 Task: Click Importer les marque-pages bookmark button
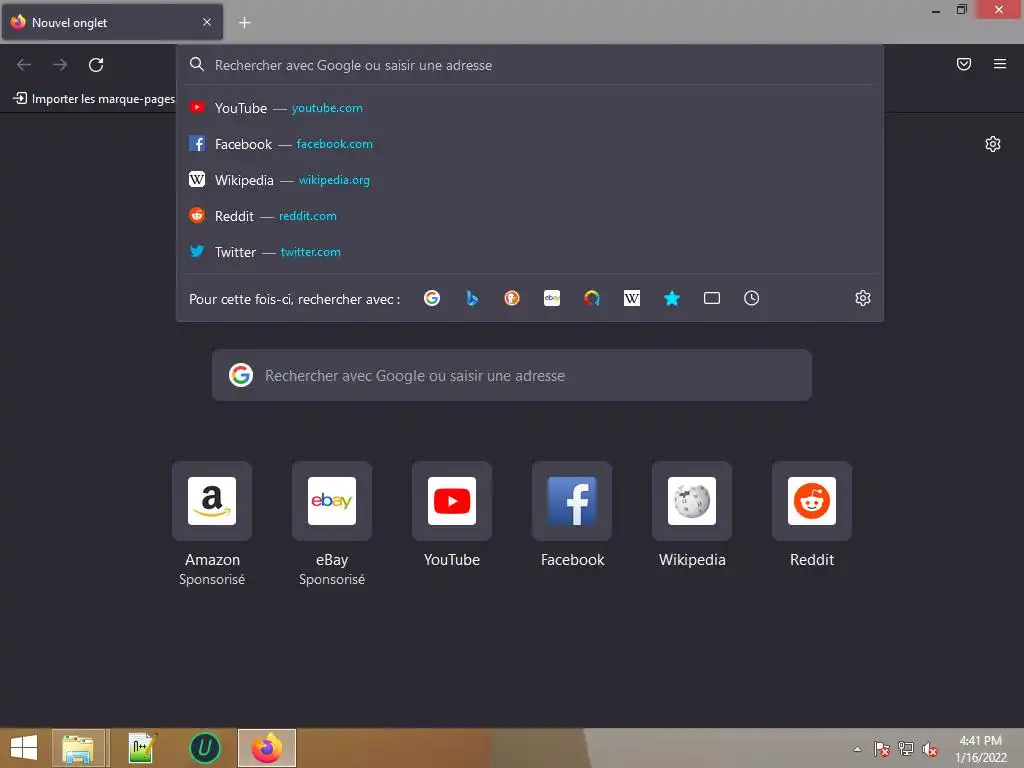pos(94,99)
